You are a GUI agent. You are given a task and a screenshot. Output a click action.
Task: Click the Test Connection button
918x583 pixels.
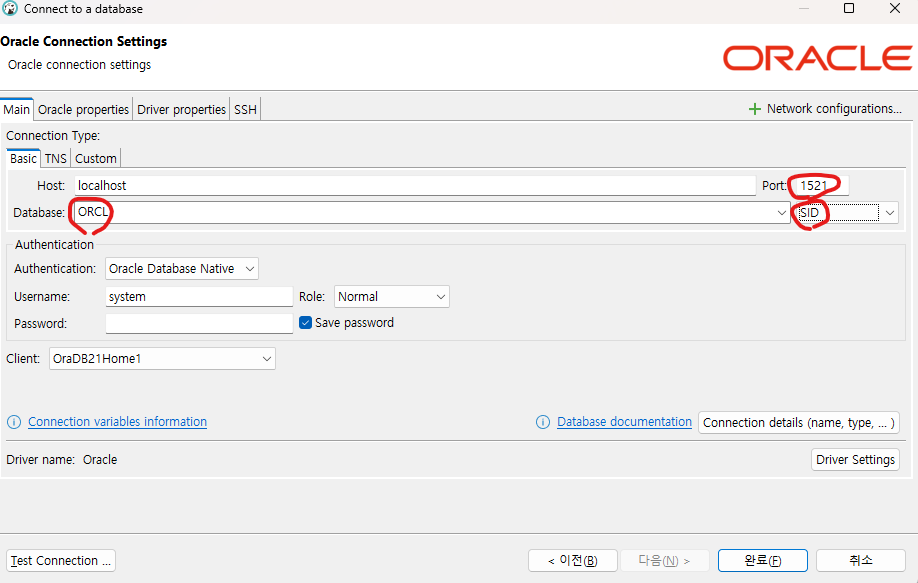61,561
